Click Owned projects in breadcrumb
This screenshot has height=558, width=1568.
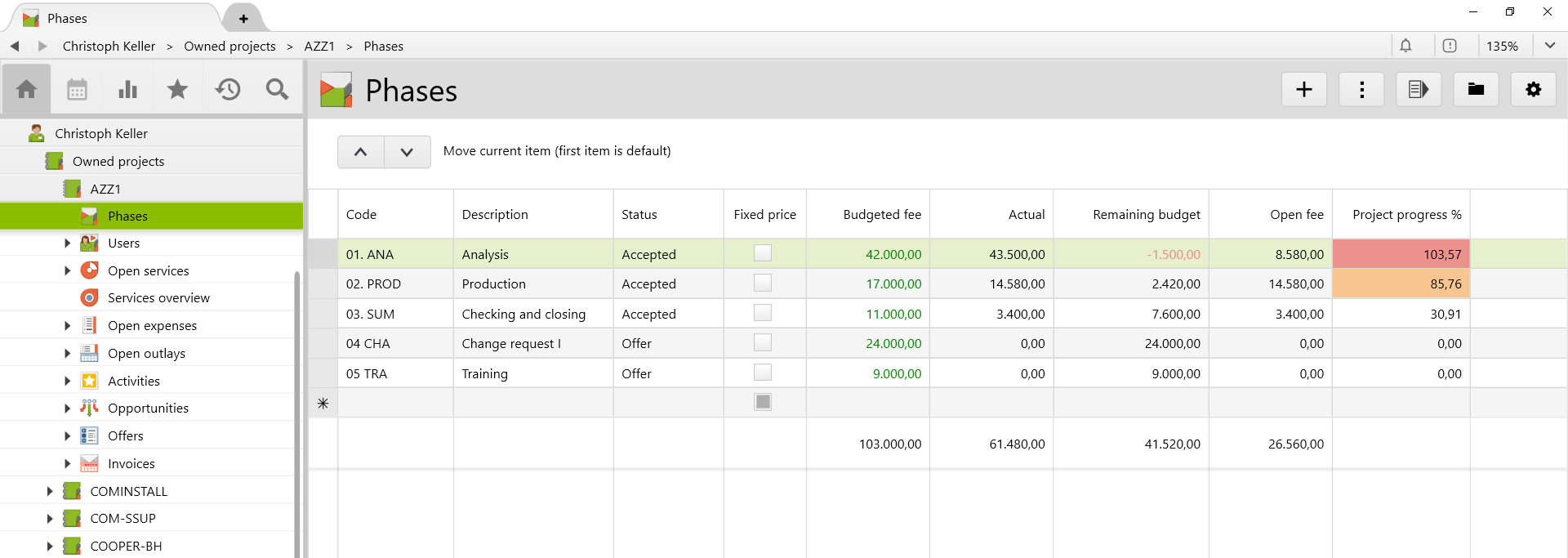229,47
